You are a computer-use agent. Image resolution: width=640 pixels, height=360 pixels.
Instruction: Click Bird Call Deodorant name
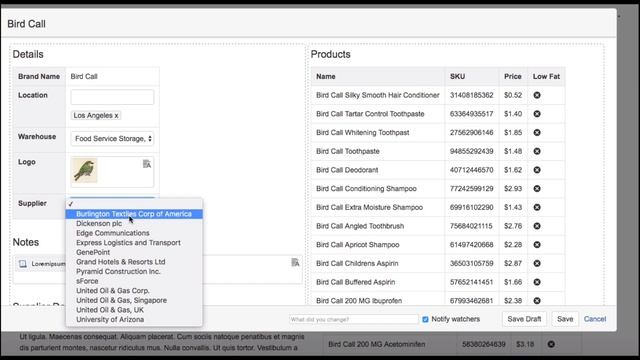point(347,170)
